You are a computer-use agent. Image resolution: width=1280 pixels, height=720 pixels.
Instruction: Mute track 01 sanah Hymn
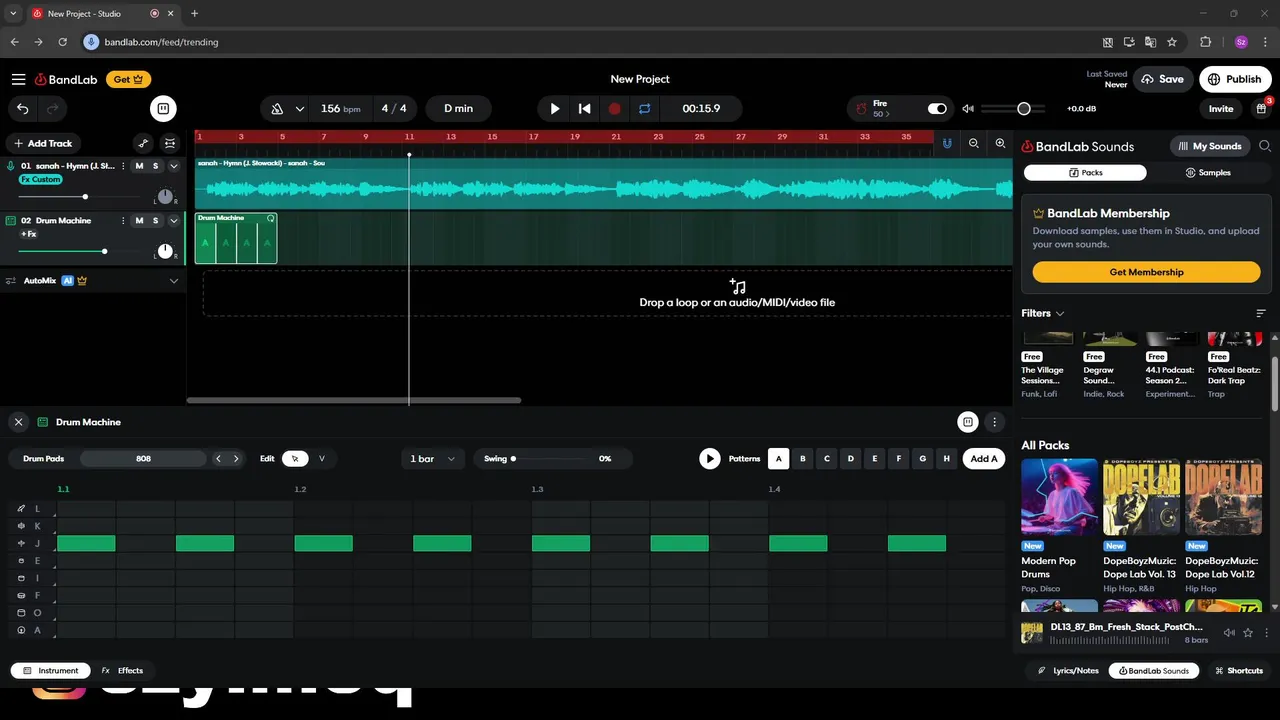coord(139,166)
